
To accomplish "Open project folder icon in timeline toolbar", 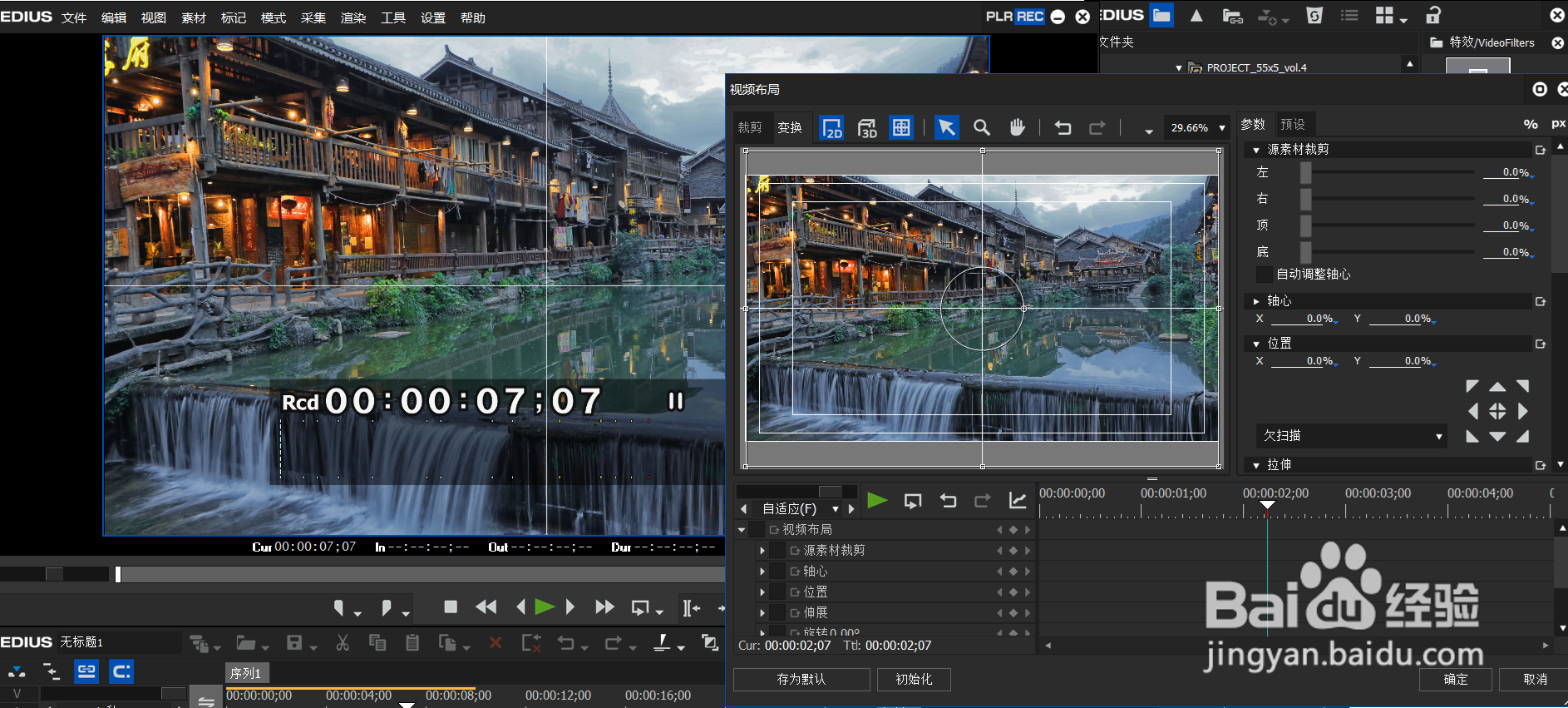I will coord(245,642).
